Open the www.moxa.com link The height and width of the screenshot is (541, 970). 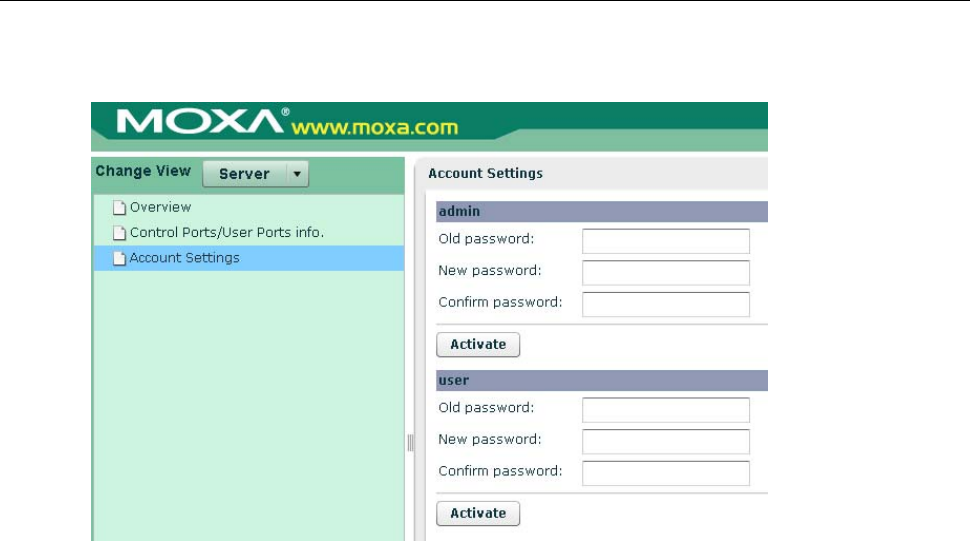[x=375, y=127]
